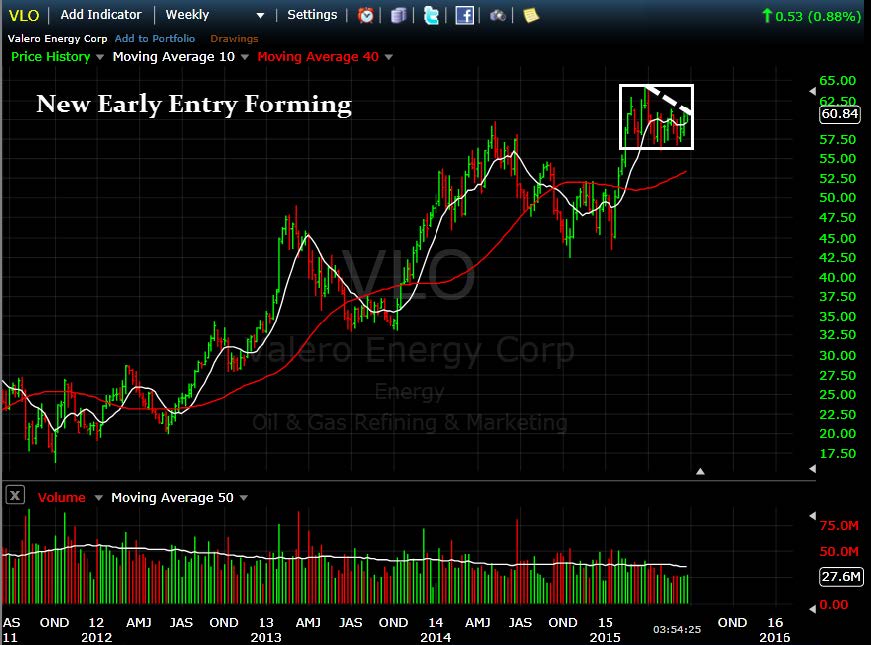Expand the Moving Average 10 dropdown arrow

pos(244,57)
